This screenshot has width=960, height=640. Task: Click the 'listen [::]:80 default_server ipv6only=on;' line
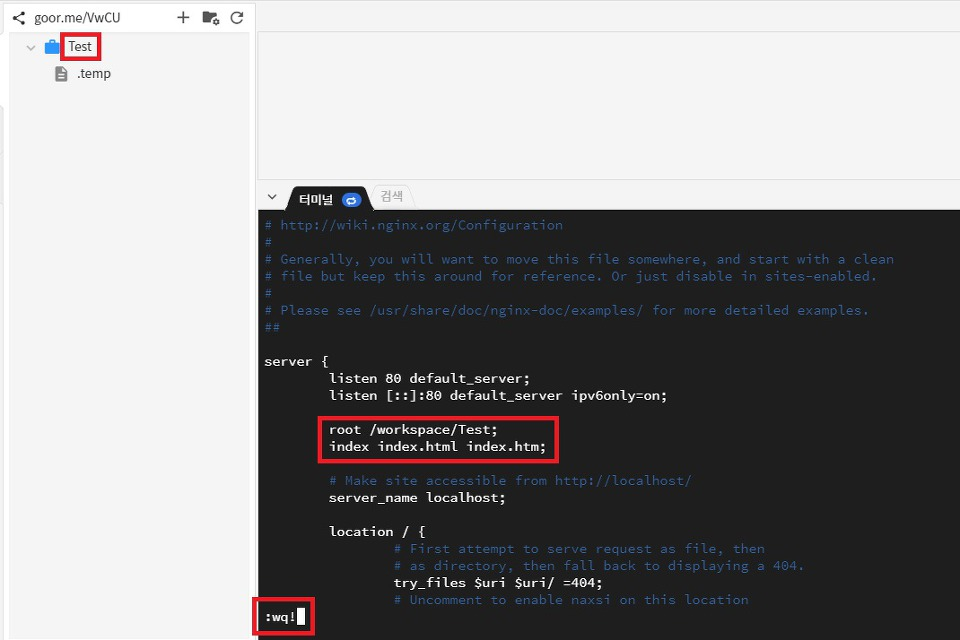pos(498,396)
